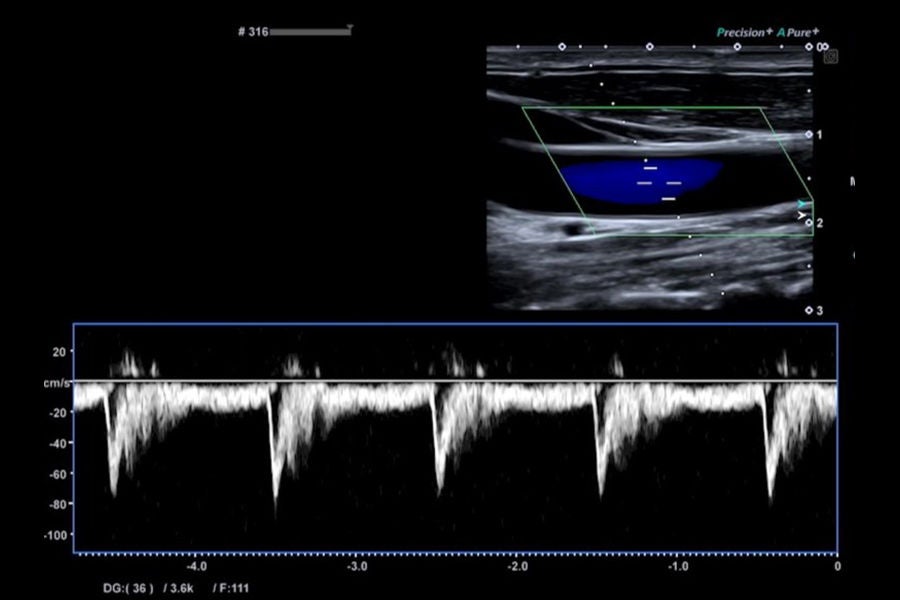
Task: Click the '0' label on the time axis
Action: (837, 567)
